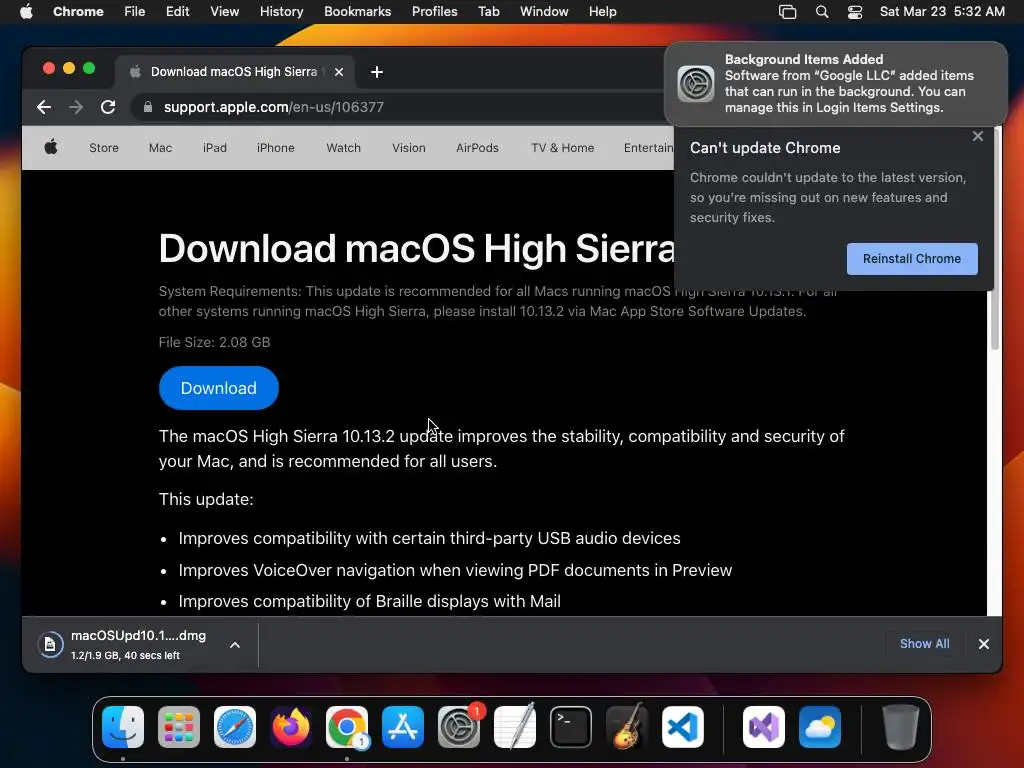Open the View menu
1024x768 pixels.
click(x=224, y=11)
